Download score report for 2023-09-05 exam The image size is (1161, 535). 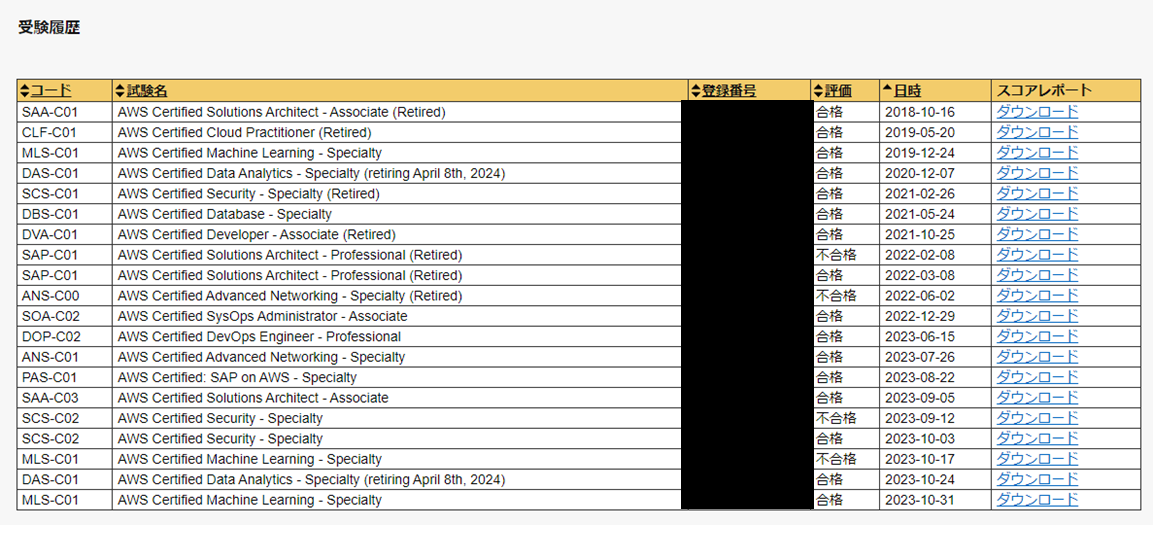1037,397
